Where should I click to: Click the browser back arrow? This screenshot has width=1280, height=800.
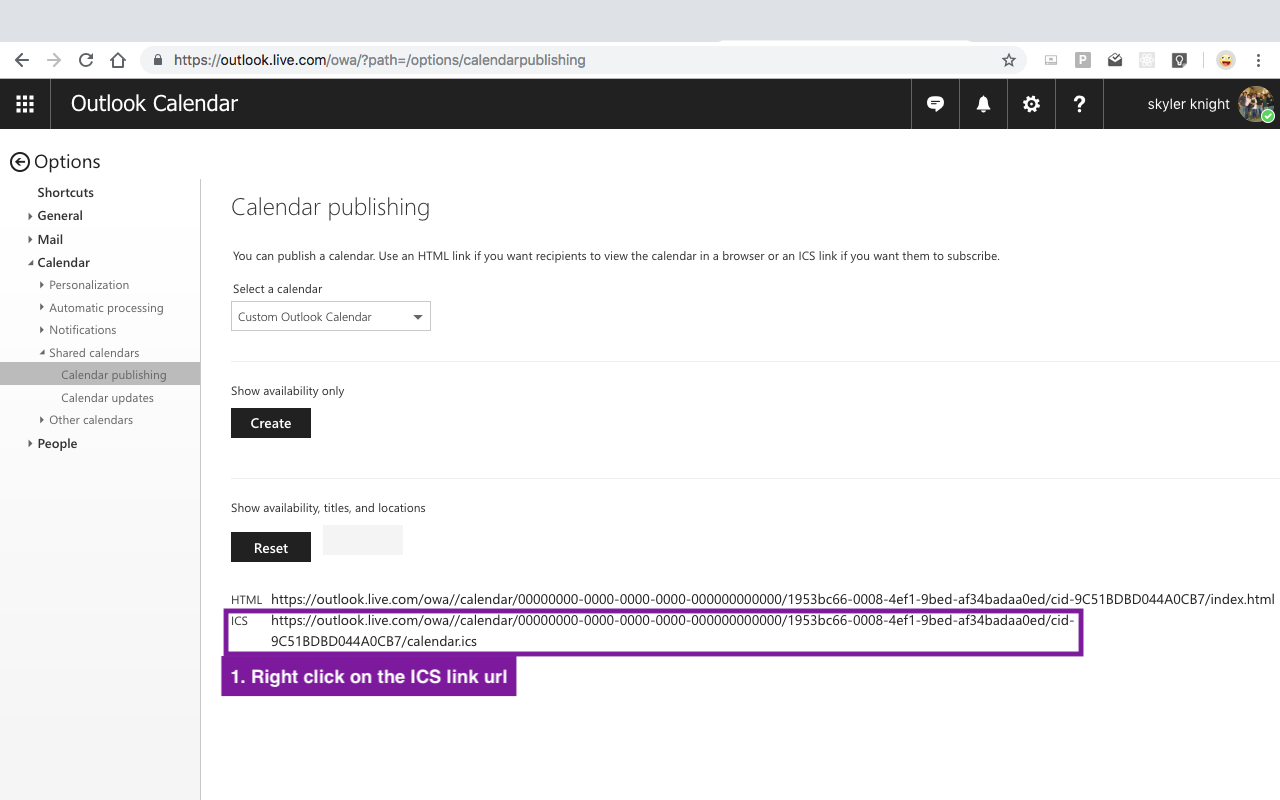pos(22,60)
